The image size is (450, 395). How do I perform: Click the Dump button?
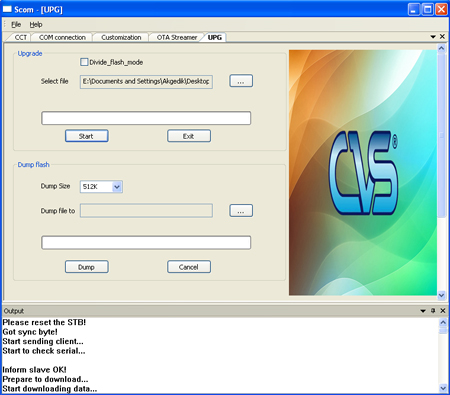[x=87, y=267]
